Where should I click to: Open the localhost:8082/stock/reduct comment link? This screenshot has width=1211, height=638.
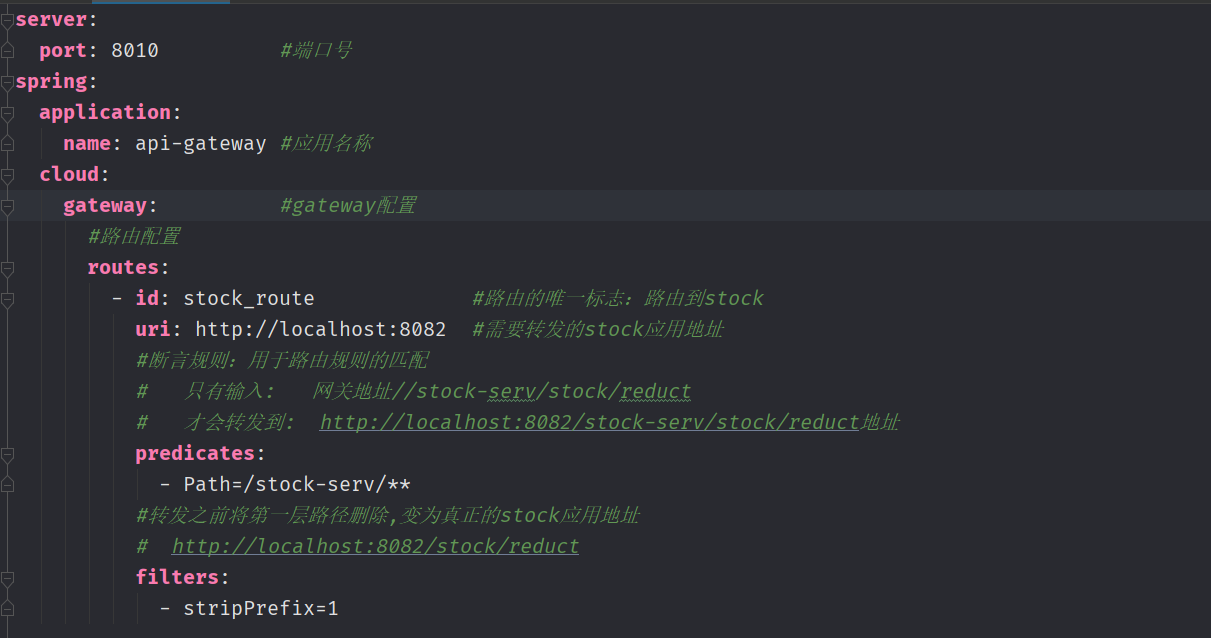[375, 547]
